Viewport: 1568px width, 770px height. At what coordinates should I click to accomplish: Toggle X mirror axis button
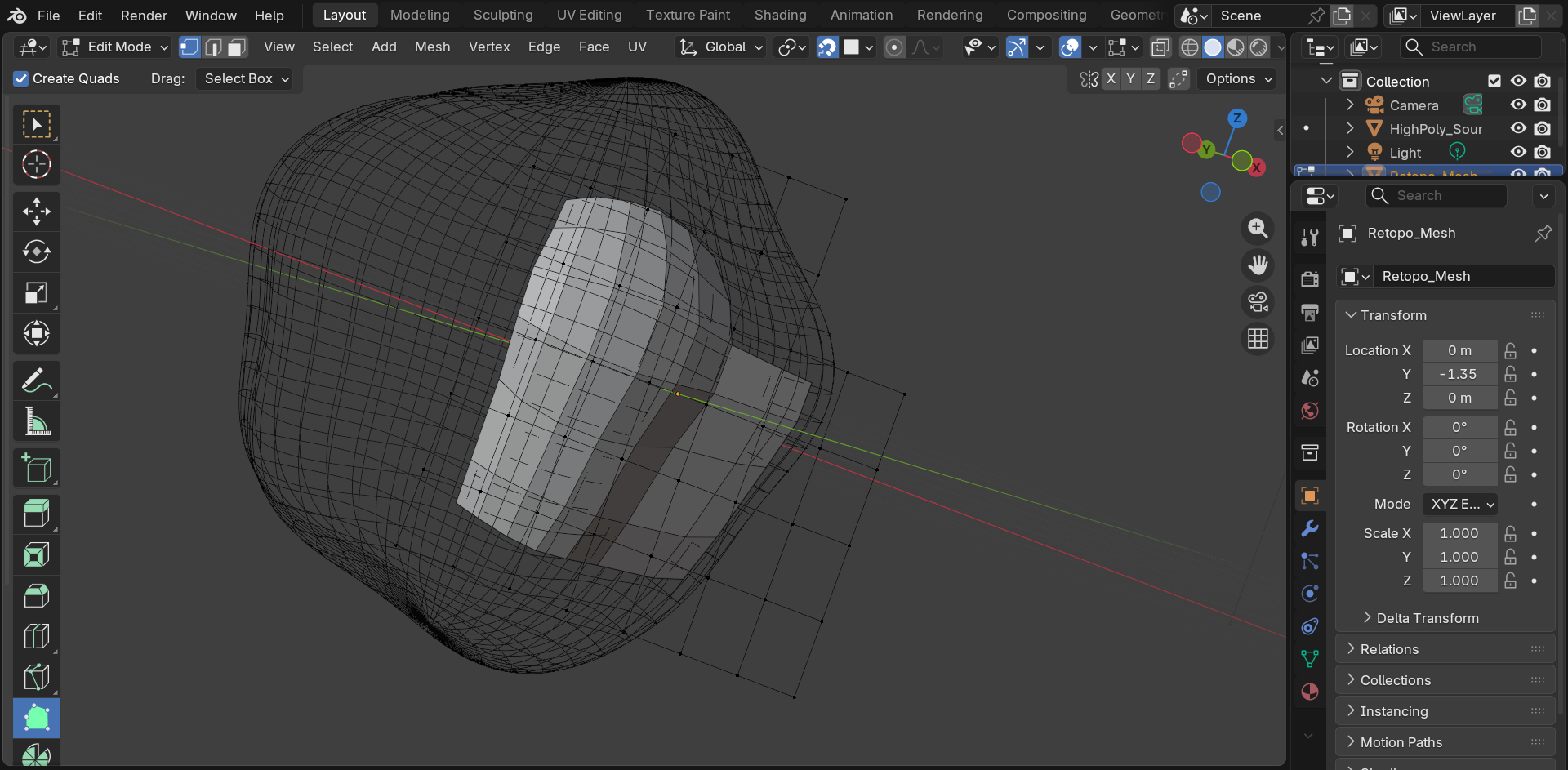[1111, 78]
